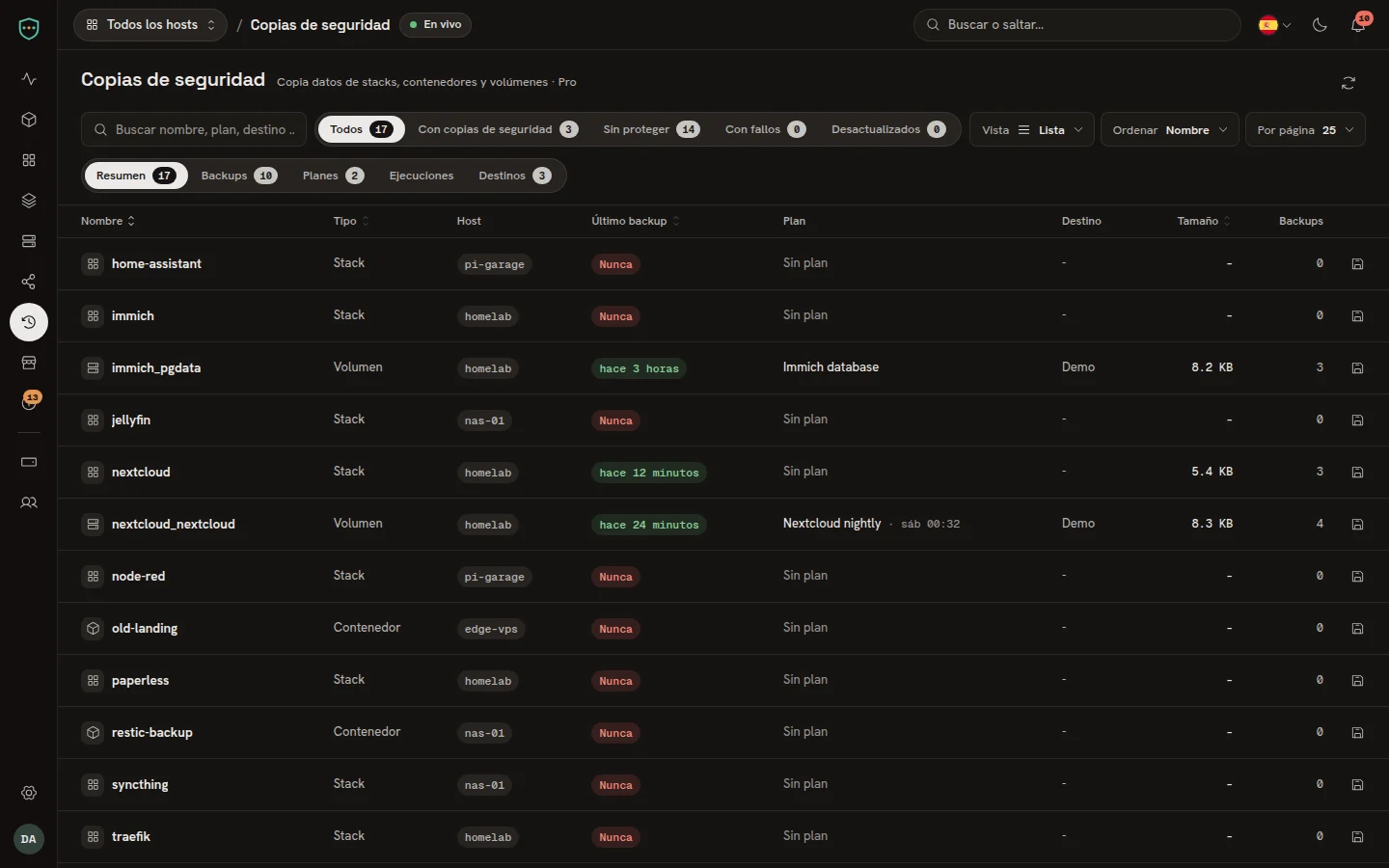This screenshot has height=868, width=1389.
Task: Toggle the En vivo live indicator
Action: (x=435, y=25)
